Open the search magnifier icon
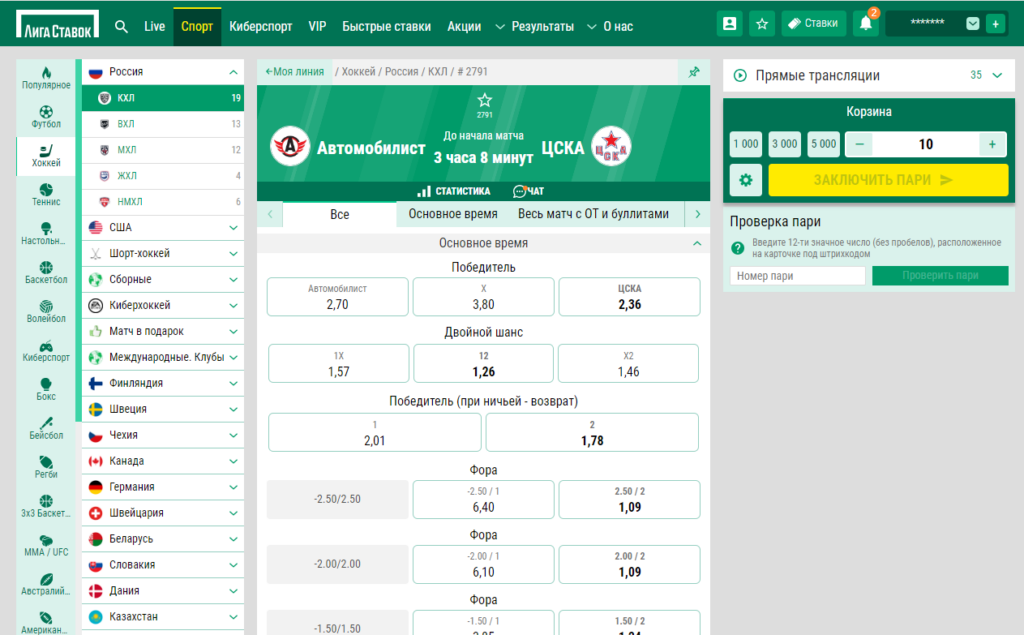Viewport: 1024px width, 635px height. click(121, 26)
